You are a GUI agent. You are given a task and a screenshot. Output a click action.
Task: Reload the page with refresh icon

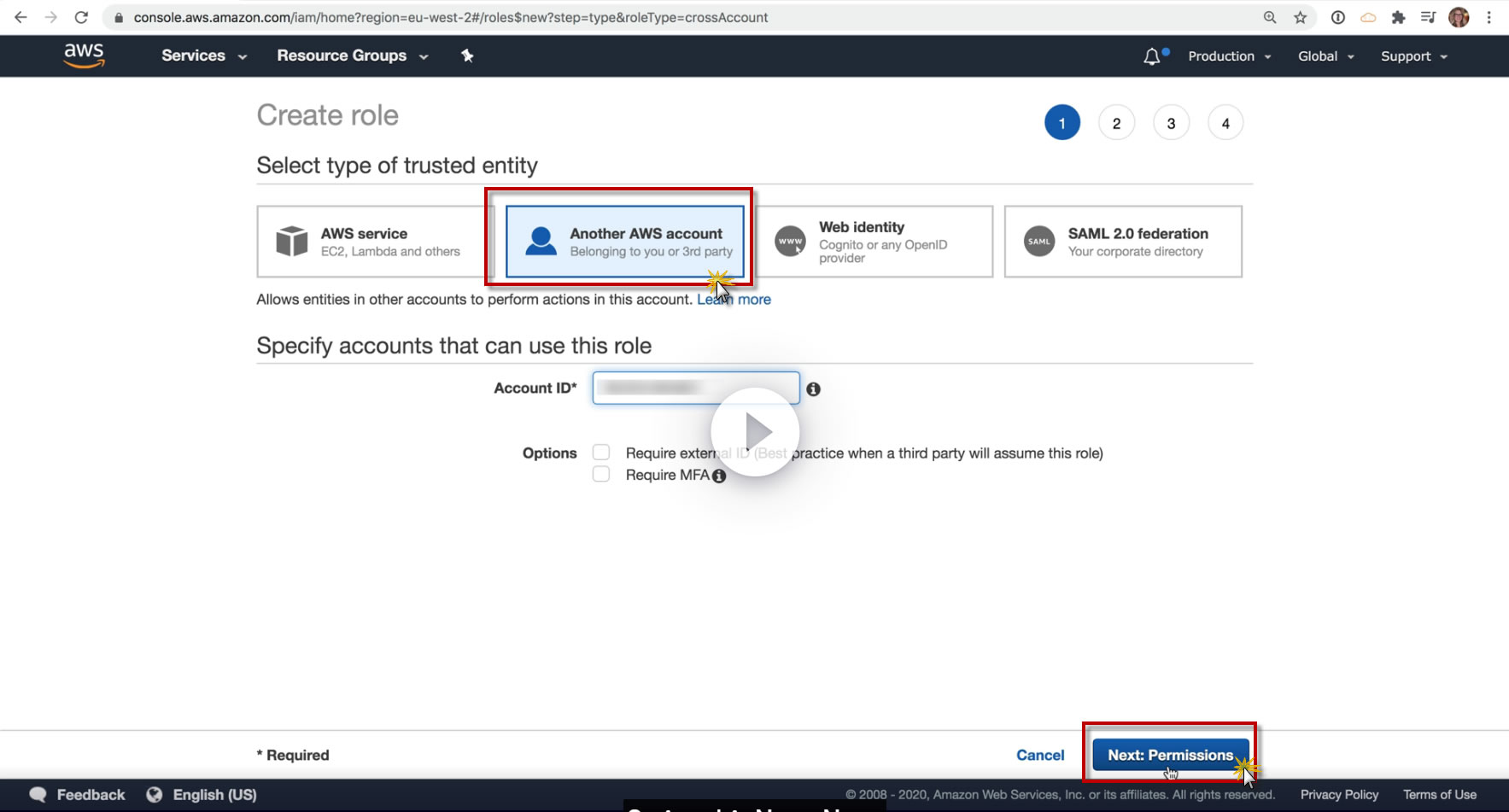coord(81,17)
